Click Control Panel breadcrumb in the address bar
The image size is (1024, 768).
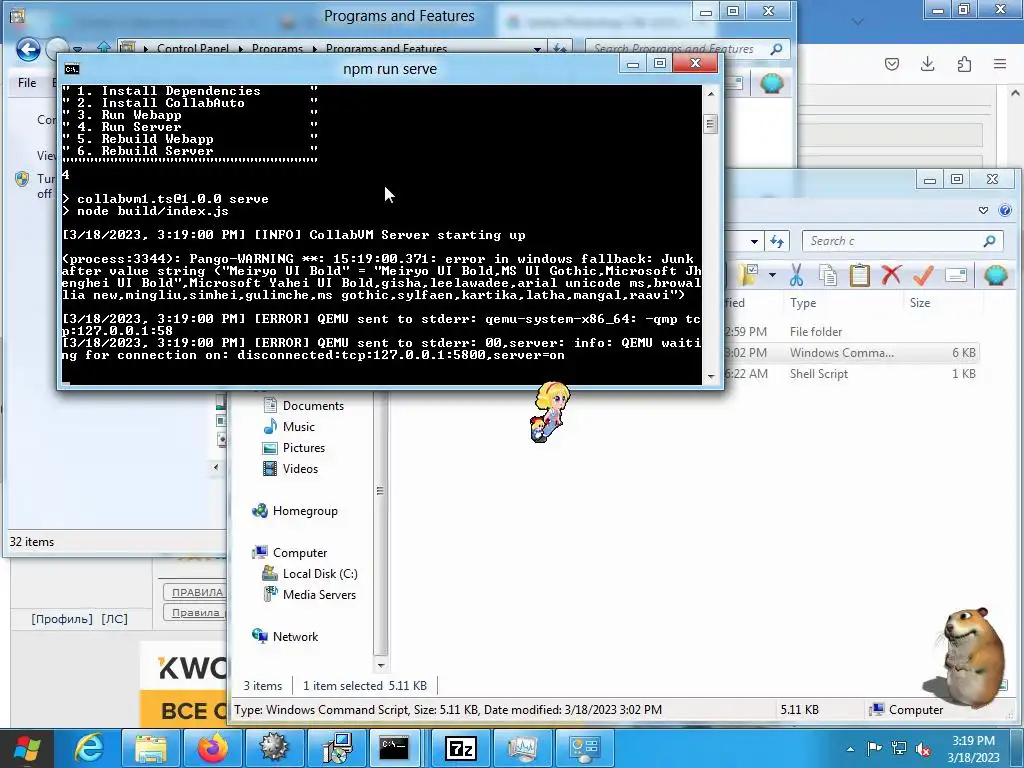click(x=193, y=48)
